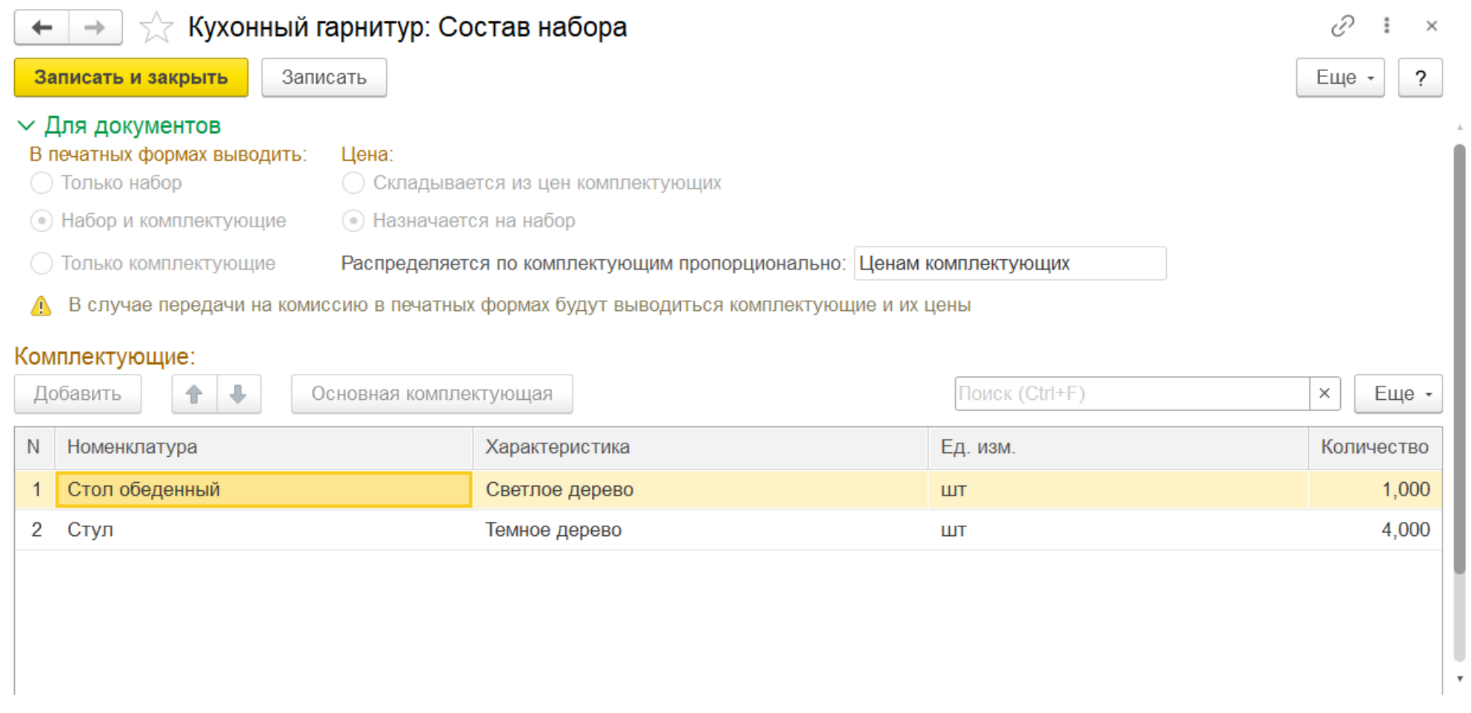Screen dimensions: 1472x713
Task: Add form to favorites with star icon
Action: point(156,28)
